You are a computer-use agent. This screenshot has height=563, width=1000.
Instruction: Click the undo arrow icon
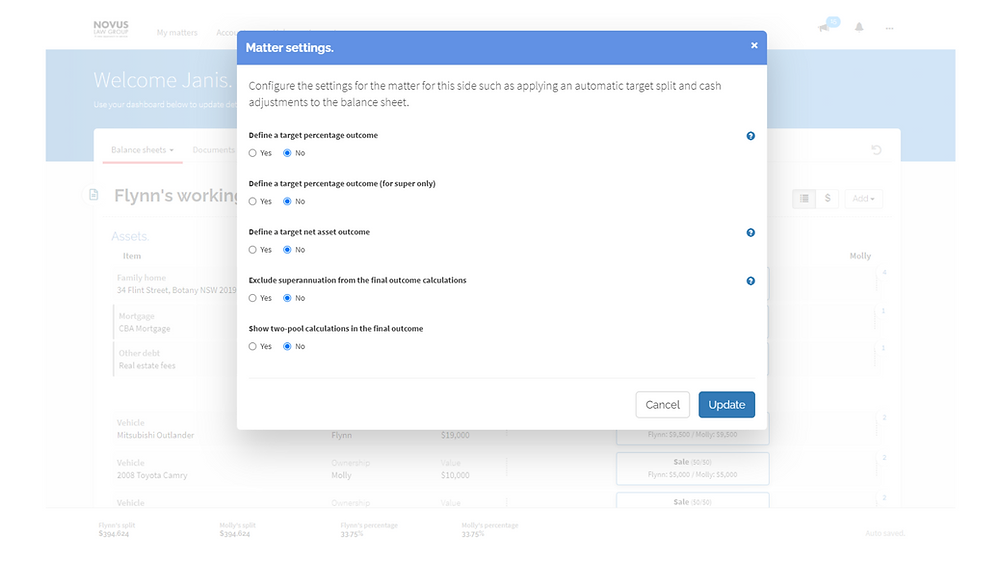coord(876,150)
